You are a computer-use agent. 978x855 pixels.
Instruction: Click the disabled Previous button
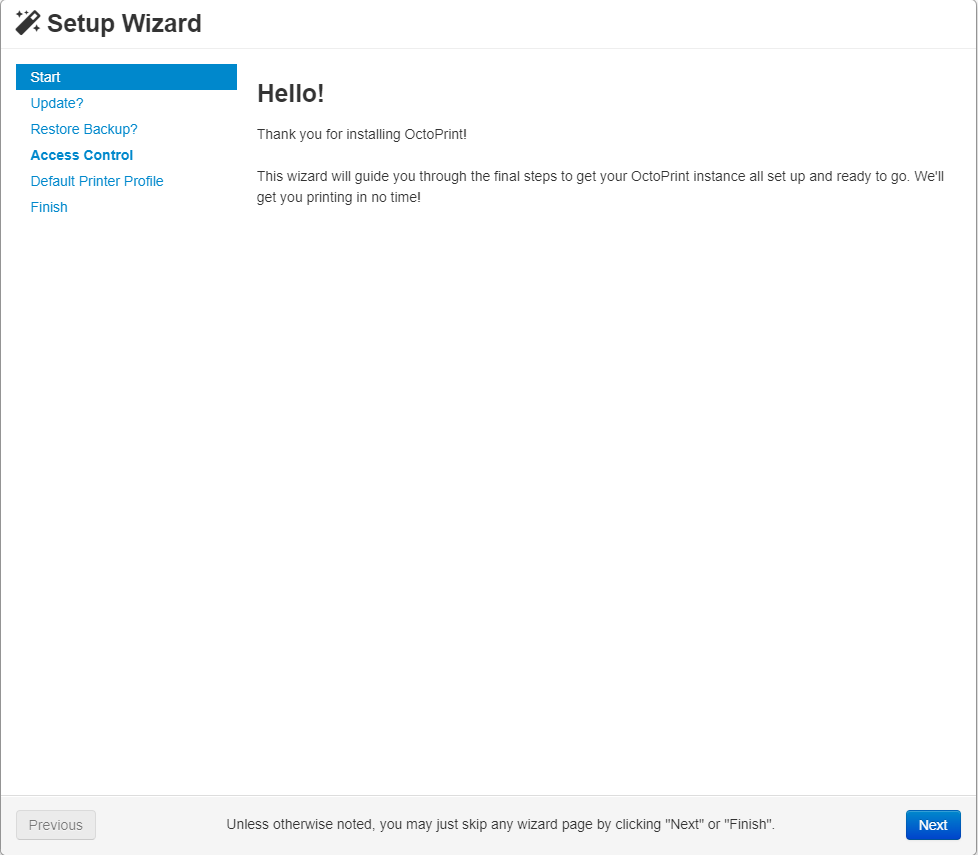pos(55,824)
